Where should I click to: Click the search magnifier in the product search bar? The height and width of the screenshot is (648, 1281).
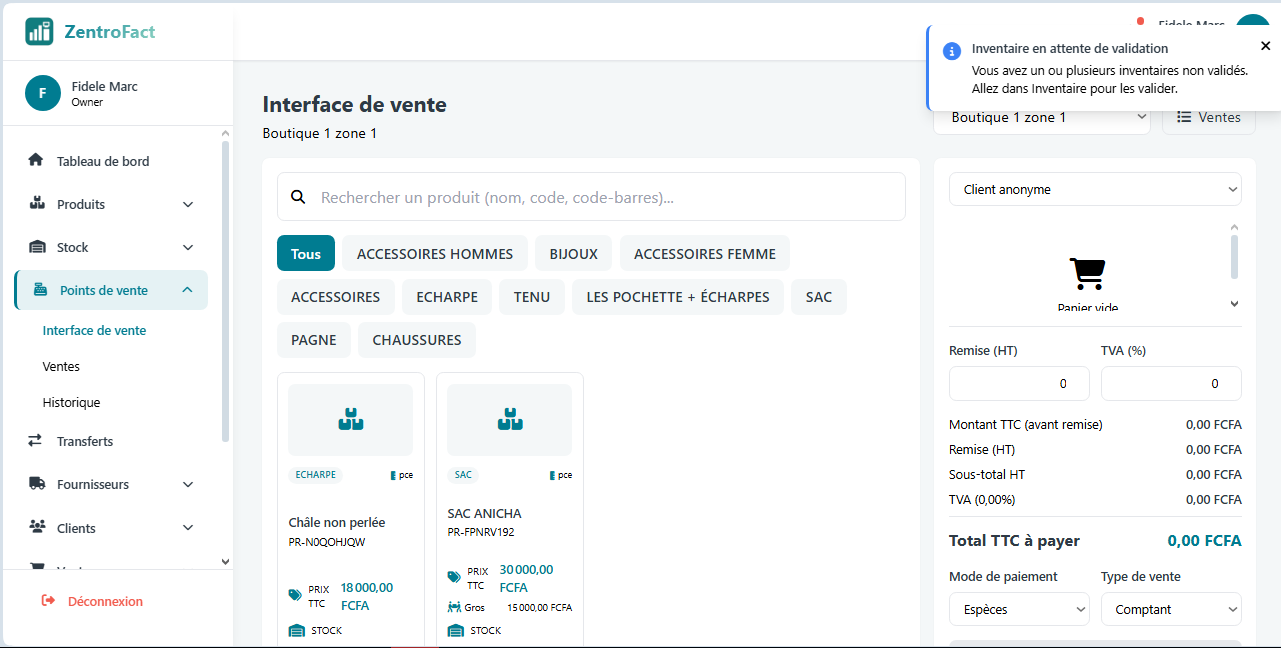tap(298, 197)
